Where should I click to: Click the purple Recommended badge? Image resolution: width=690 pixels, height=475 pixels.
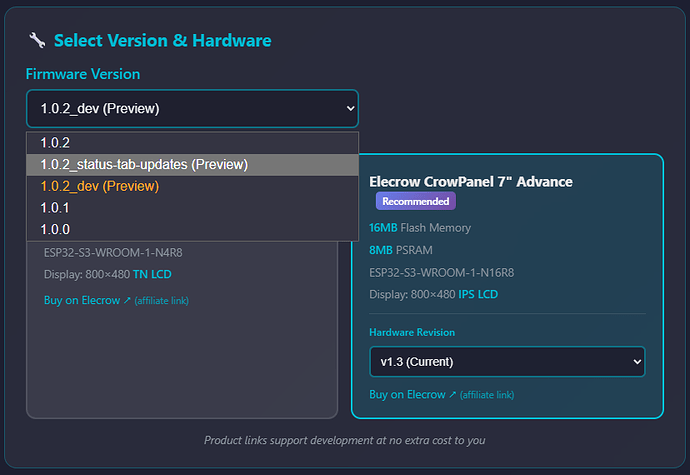(415, 201)
